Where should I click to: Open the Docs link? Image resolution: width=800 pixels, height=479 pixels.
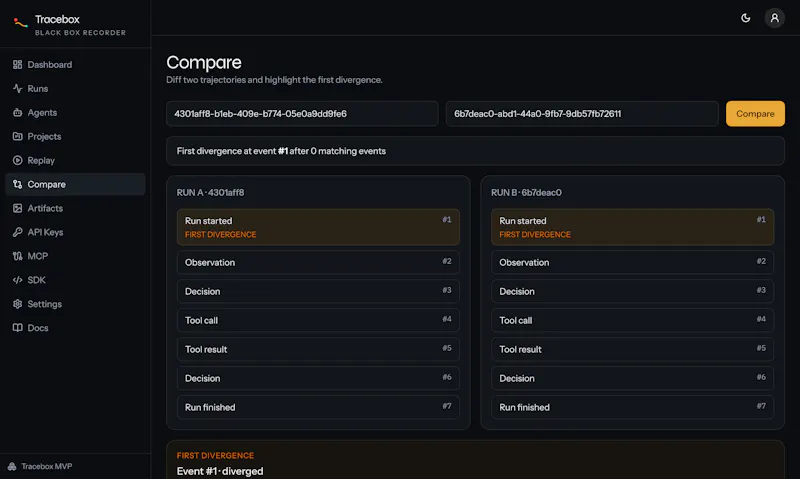(x=76, y=328)
